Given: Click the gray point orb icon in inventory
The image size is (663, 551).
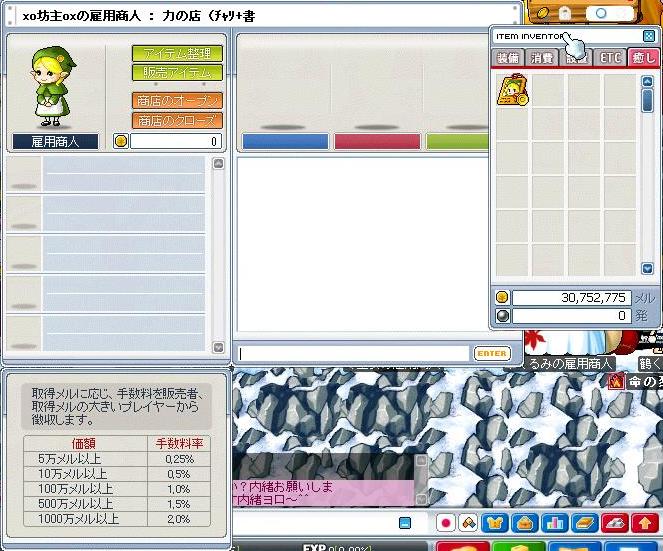Looking at the screenshot, I should pyautogui.click(x=502, y=316).
